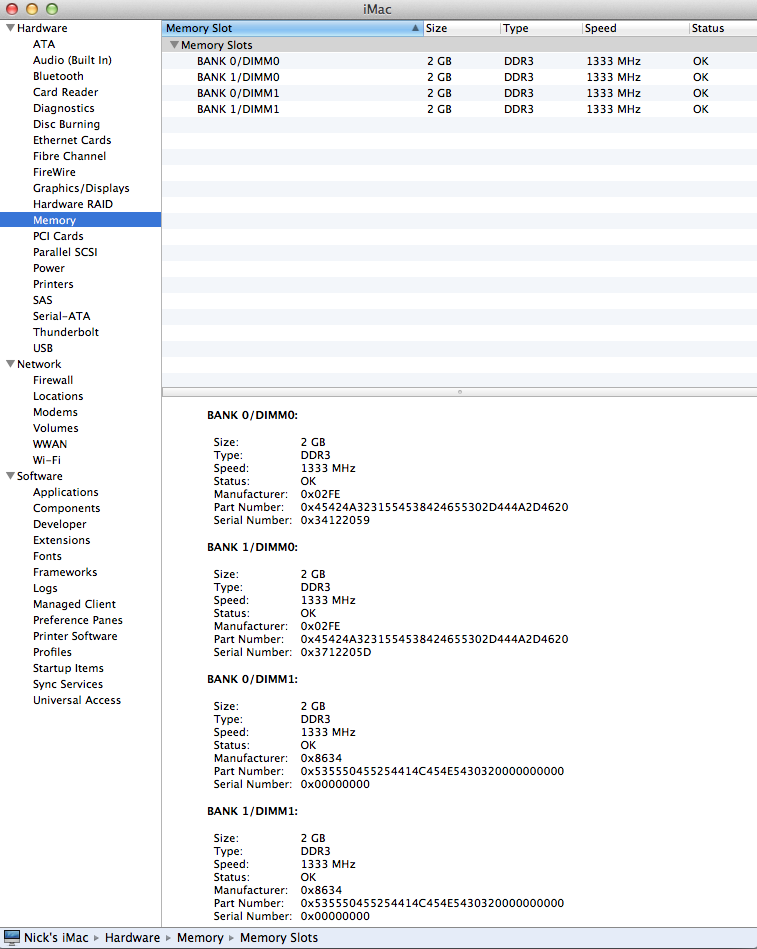Click serial number 0x3712205D value
757x949 pixels.
pos(336,652)
